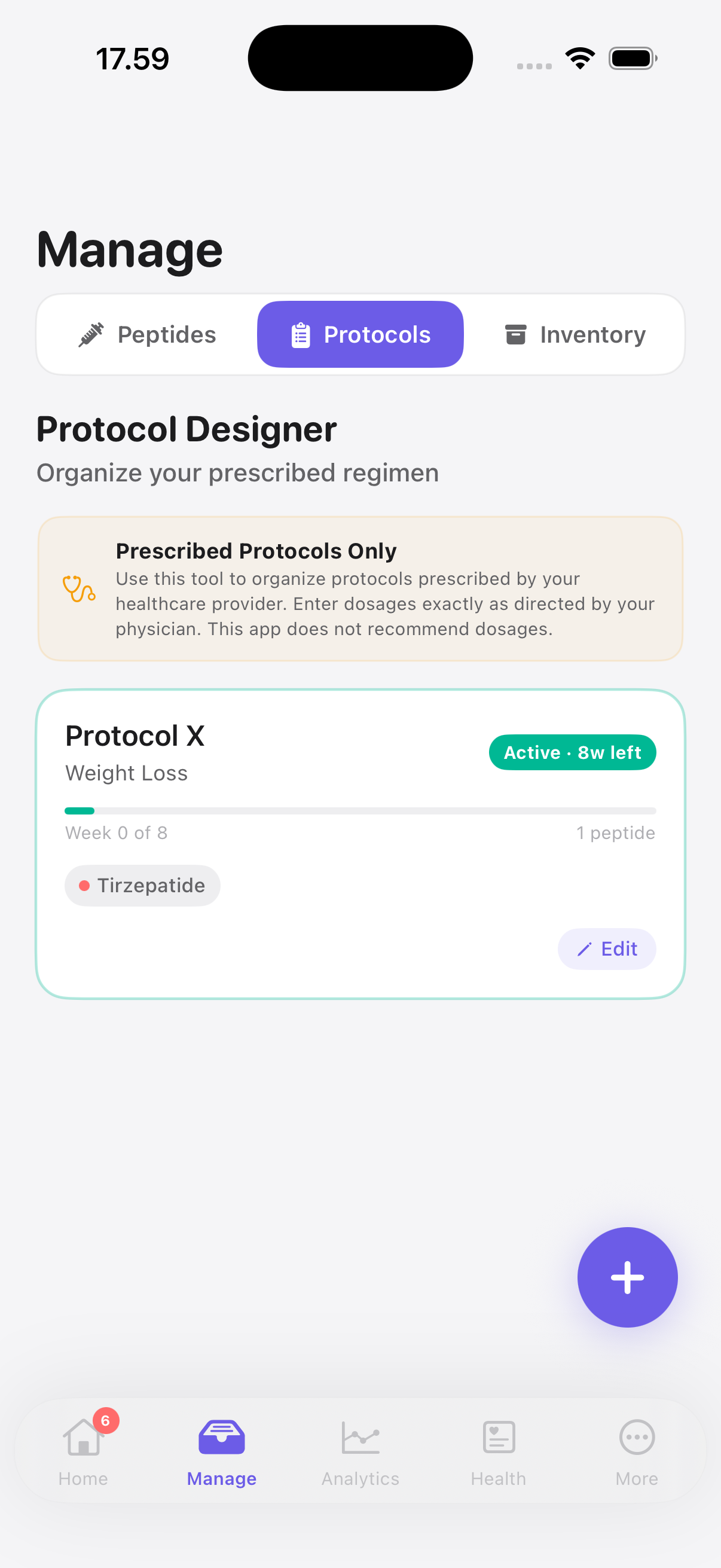Open the Health record icon

(499, 1438)
